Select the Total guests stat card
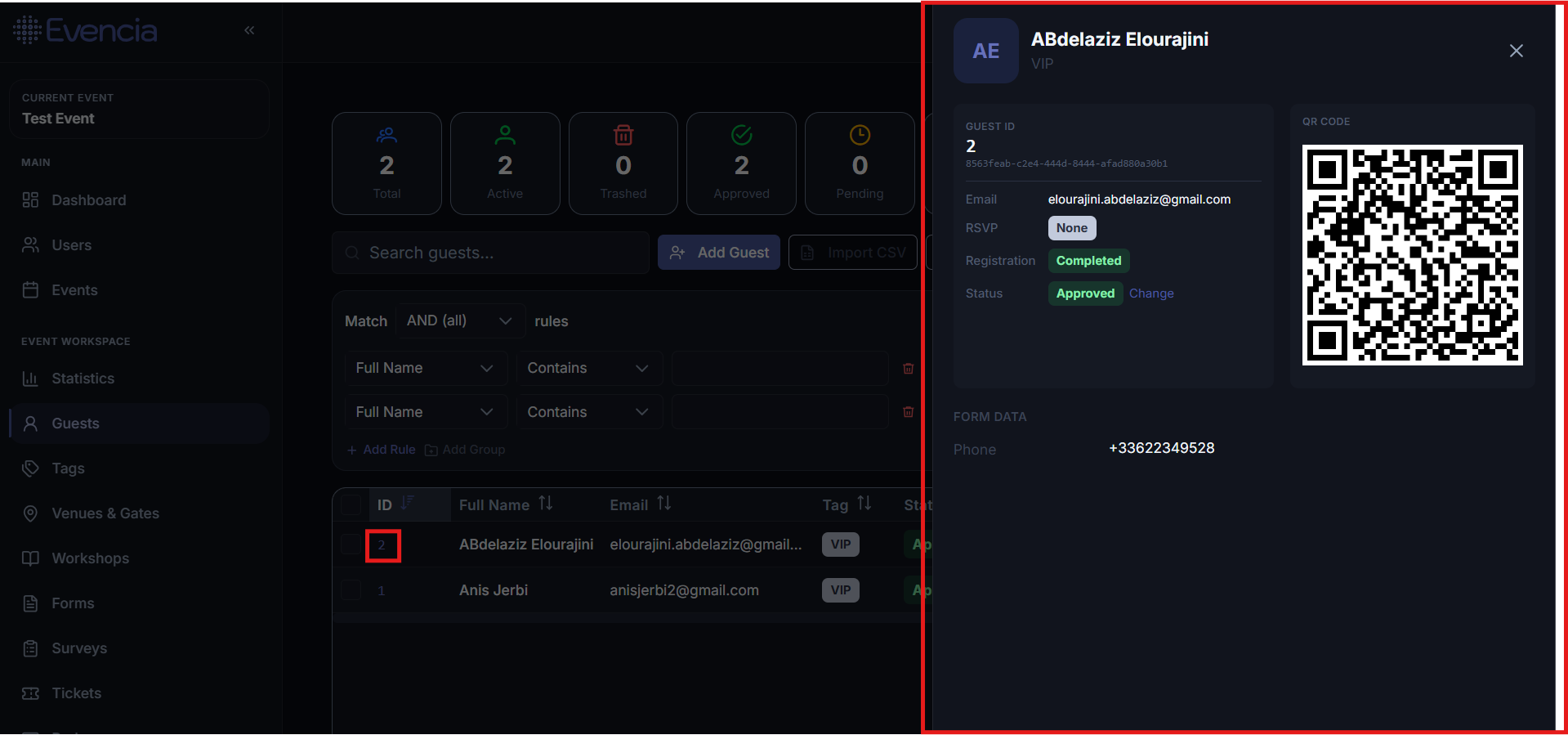This screenshot has height=735, width=1568. pos(386,164)
